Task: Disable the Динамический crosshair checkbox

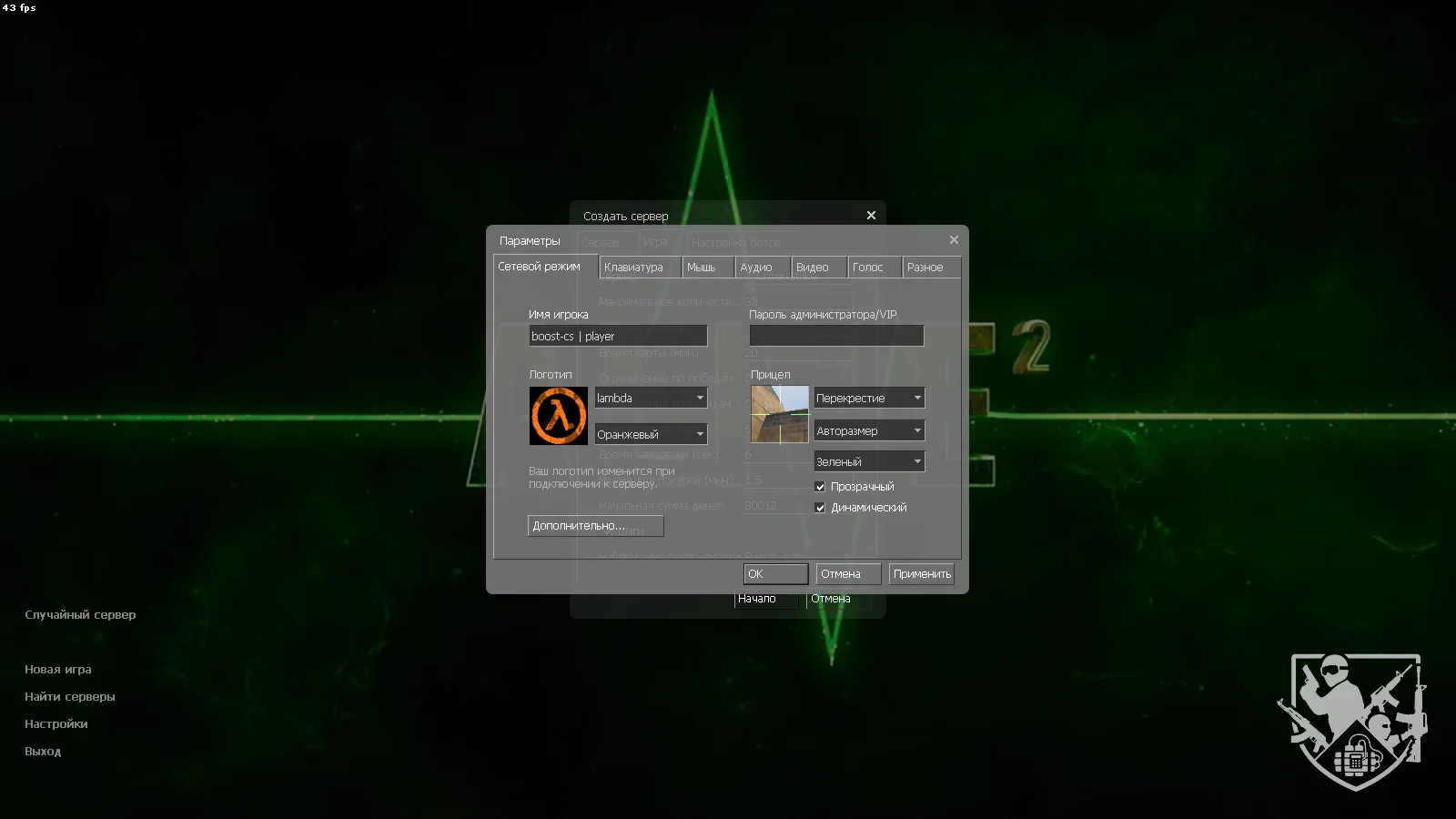Action: click(820, 508)
